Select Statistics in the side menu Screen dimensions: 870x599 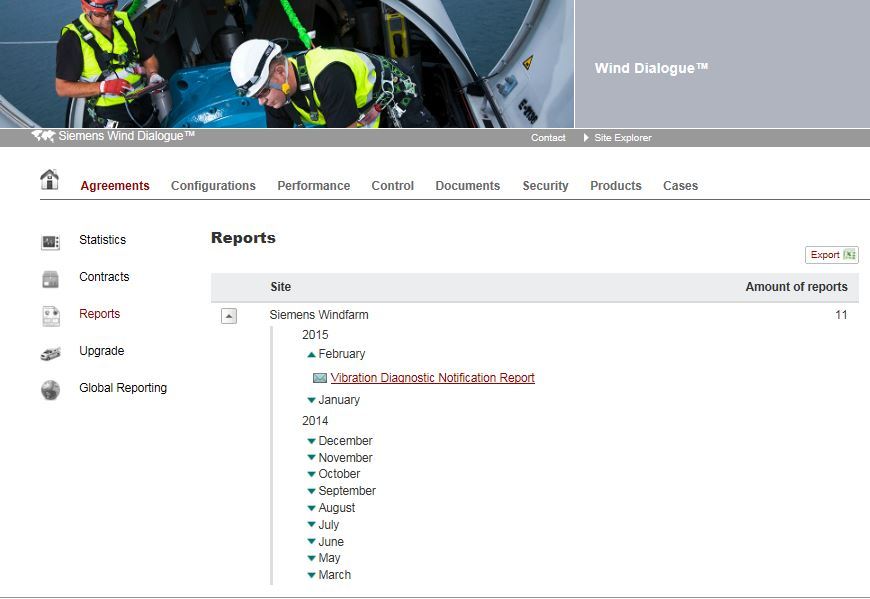[103, 240]
